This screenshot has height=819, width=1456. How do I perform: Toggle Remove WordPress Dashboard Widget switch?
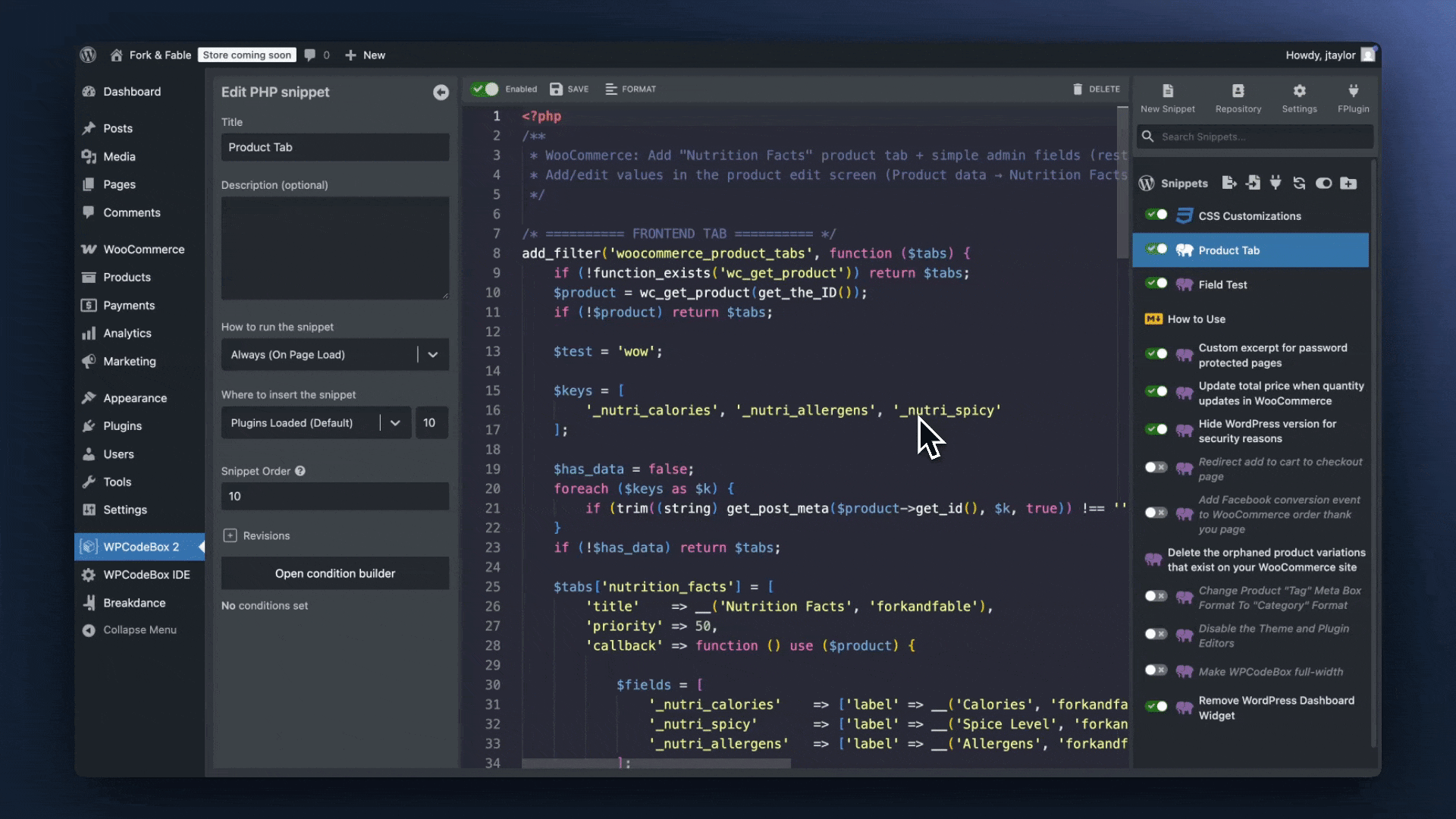(1156, 707)
